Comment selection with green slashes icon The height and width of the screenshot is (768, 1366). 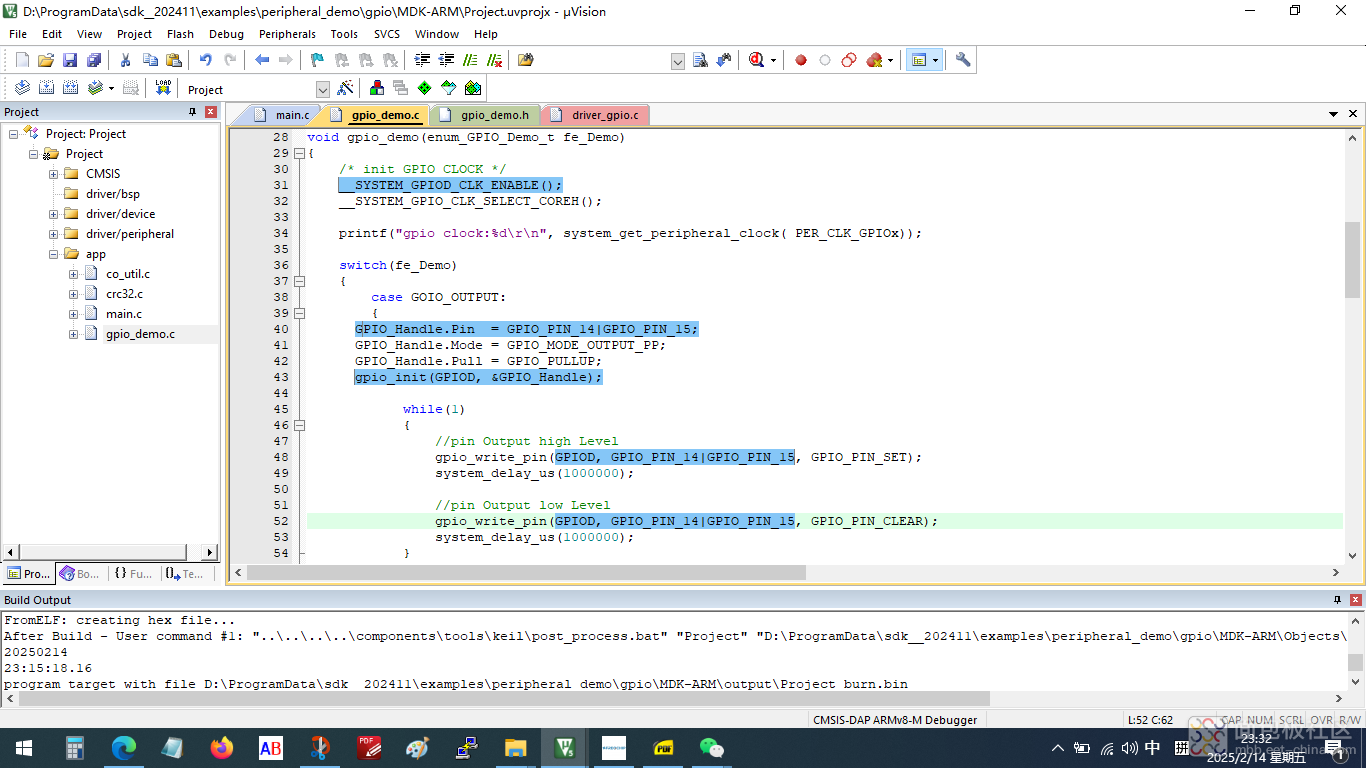(x=471, y=60)
